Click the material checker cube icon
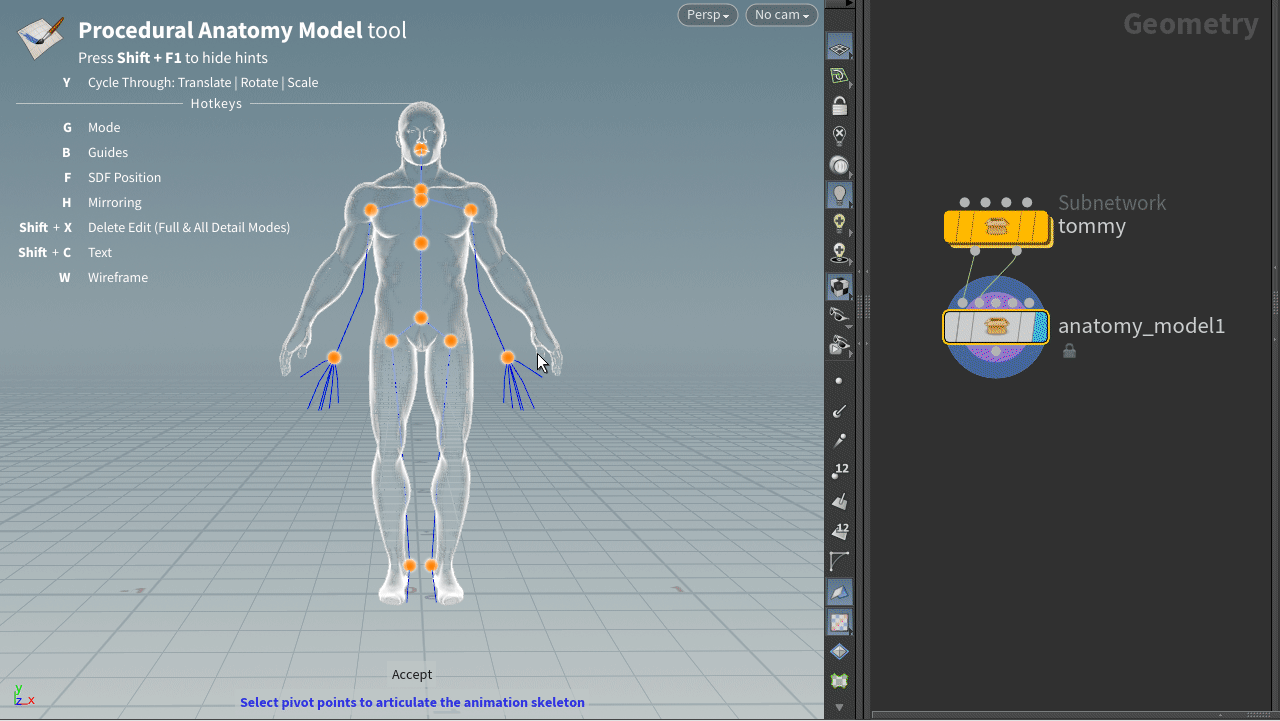 [839, 288]
